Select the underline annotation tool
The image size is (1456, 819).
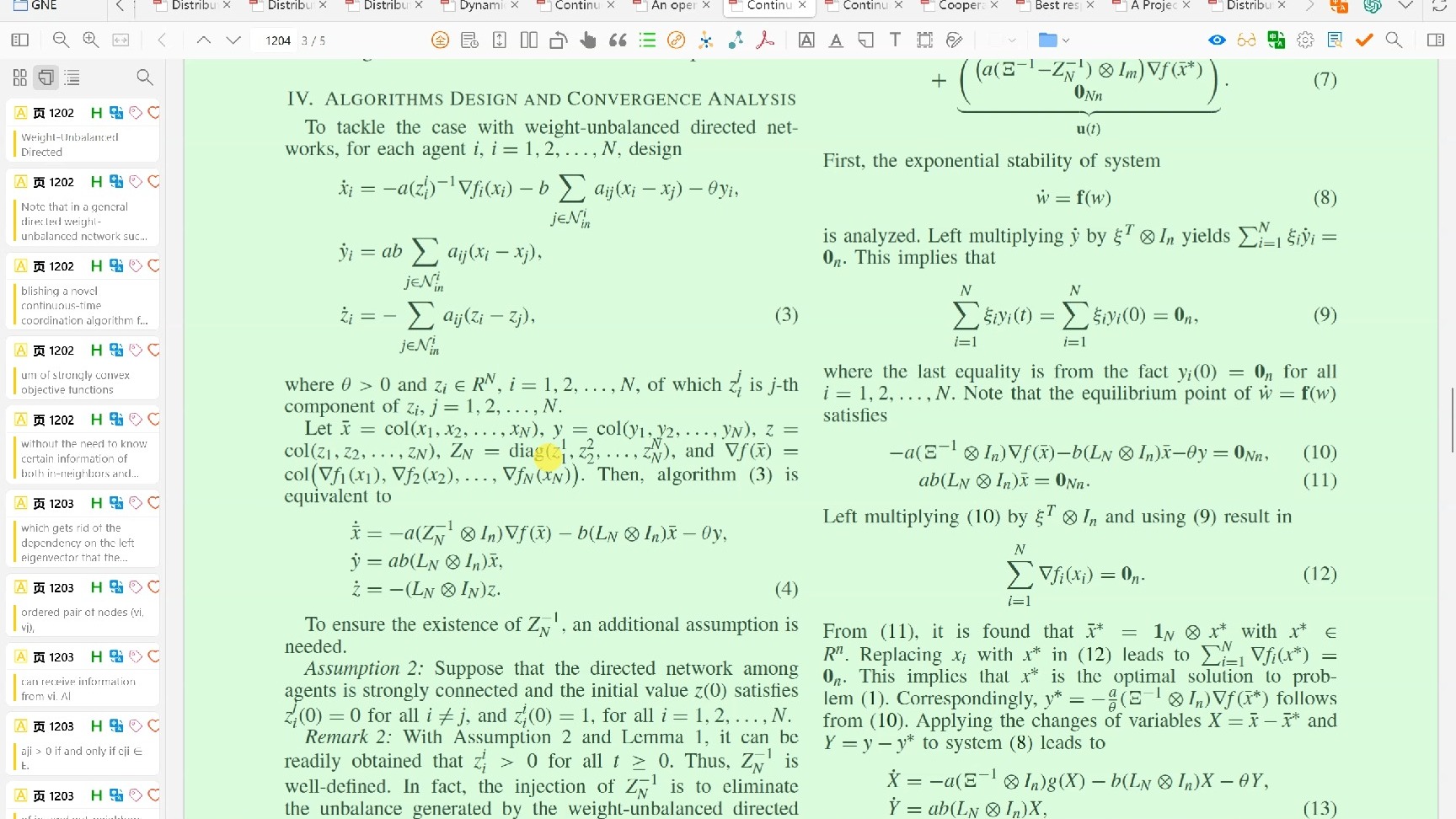(x=836, y=40)
